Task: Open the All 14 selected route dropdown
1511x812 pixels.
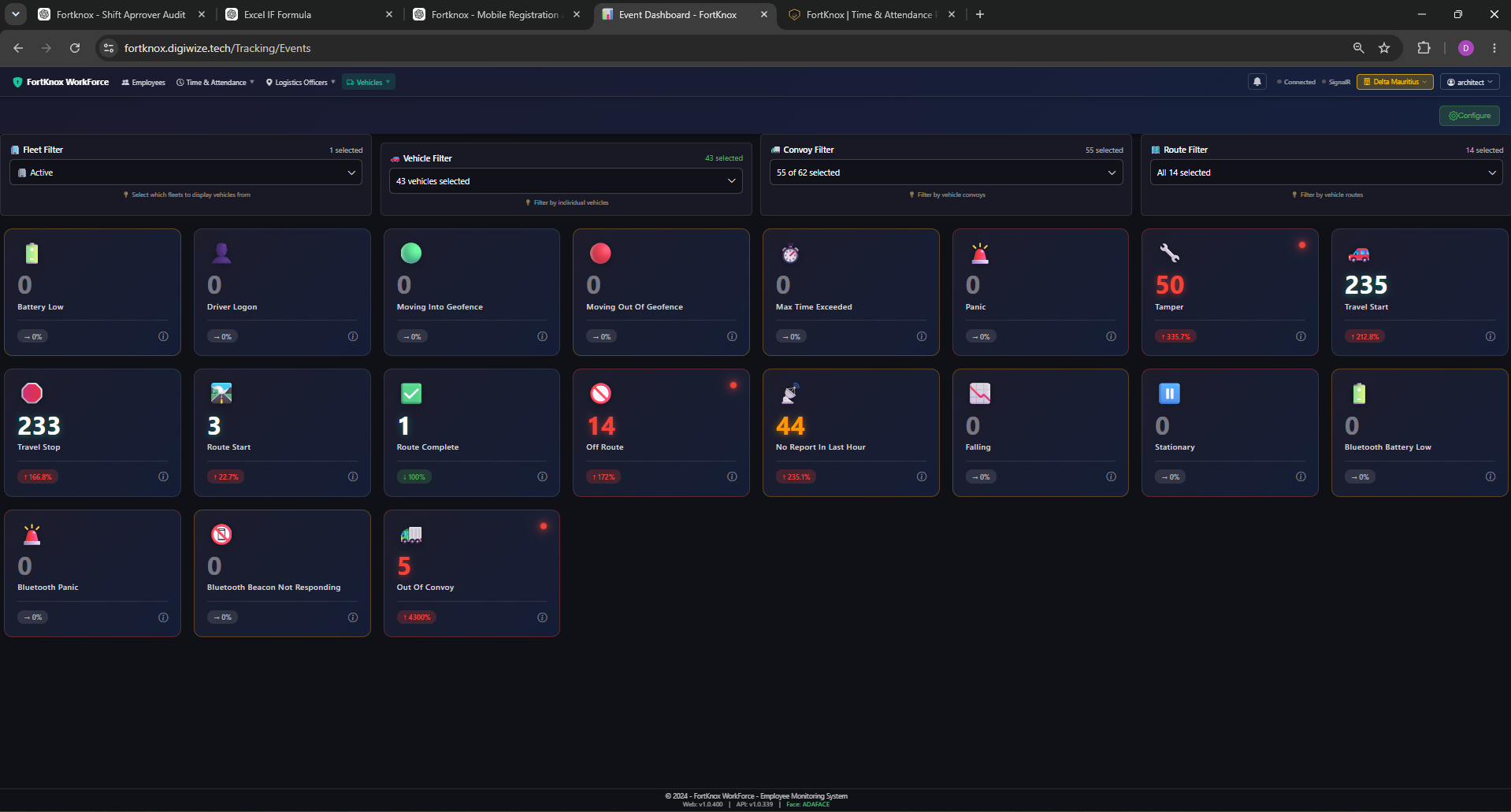Action: (x=1326, y=172)
